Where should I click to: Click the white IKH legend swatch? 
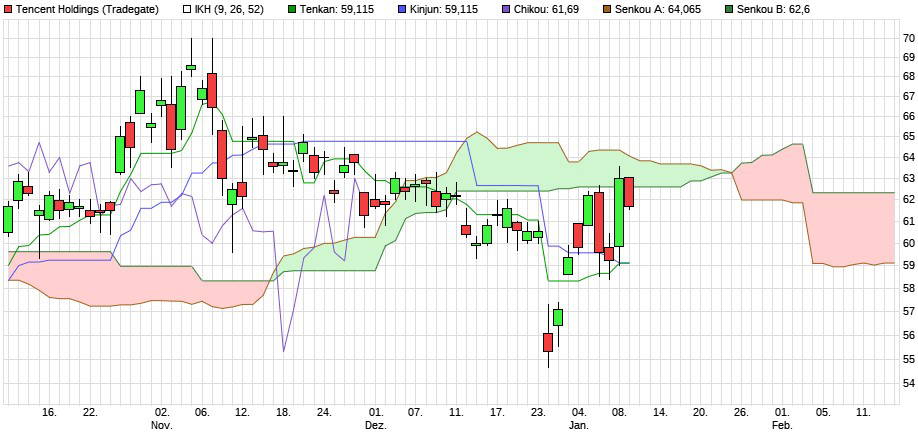pyautogui.click(x=187, y=9)
